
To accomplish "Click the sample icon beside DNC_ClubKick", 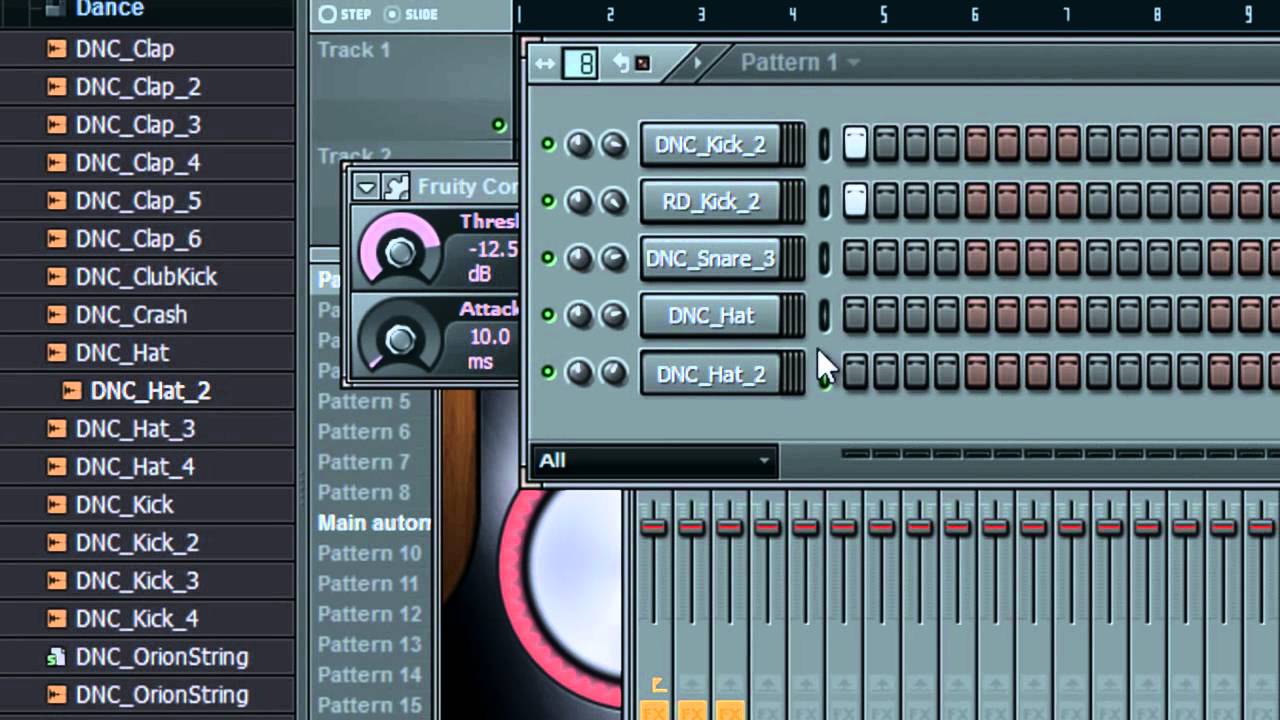I will [57, 277].
